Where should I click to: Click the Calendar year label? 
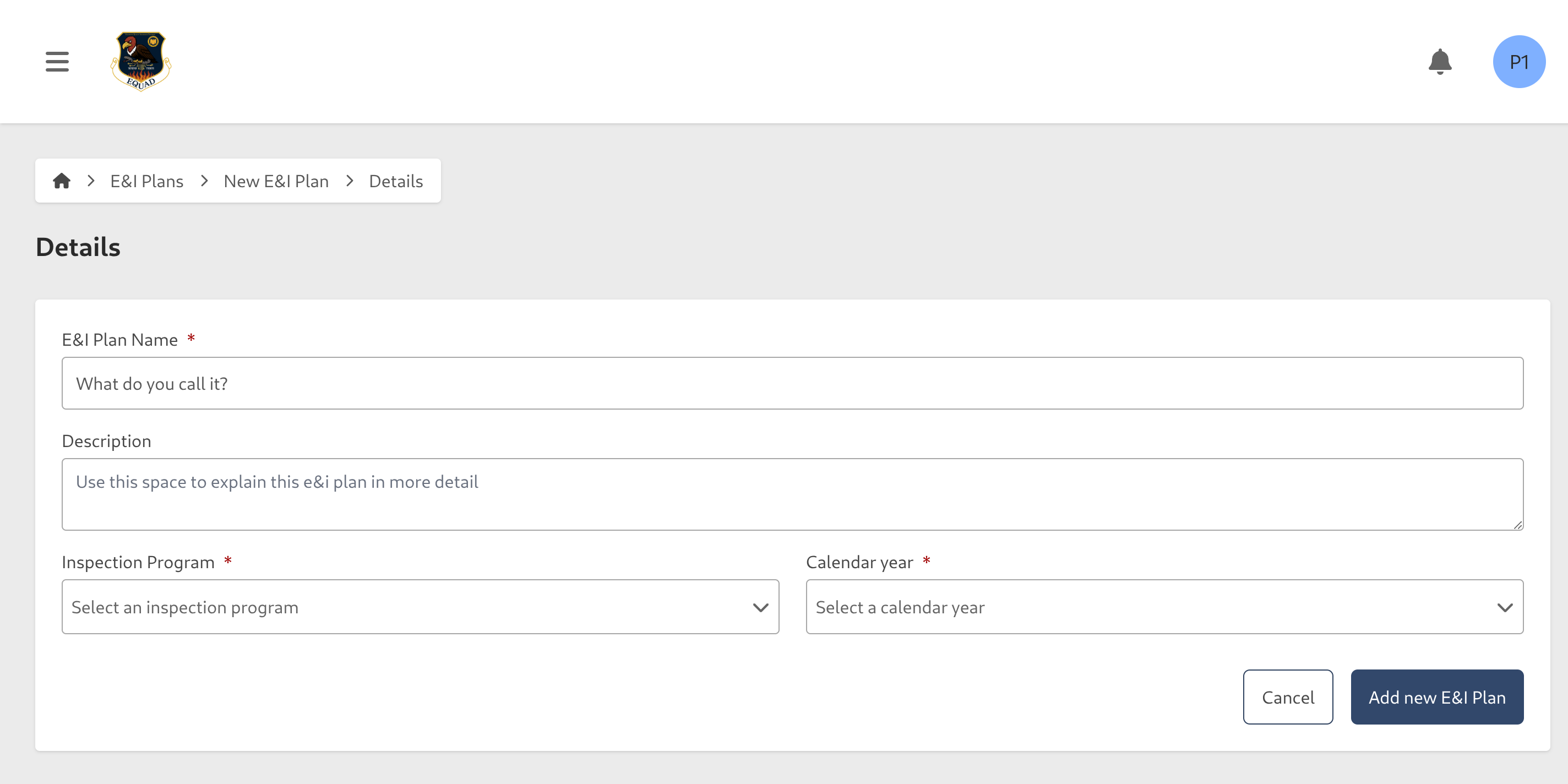859,562
